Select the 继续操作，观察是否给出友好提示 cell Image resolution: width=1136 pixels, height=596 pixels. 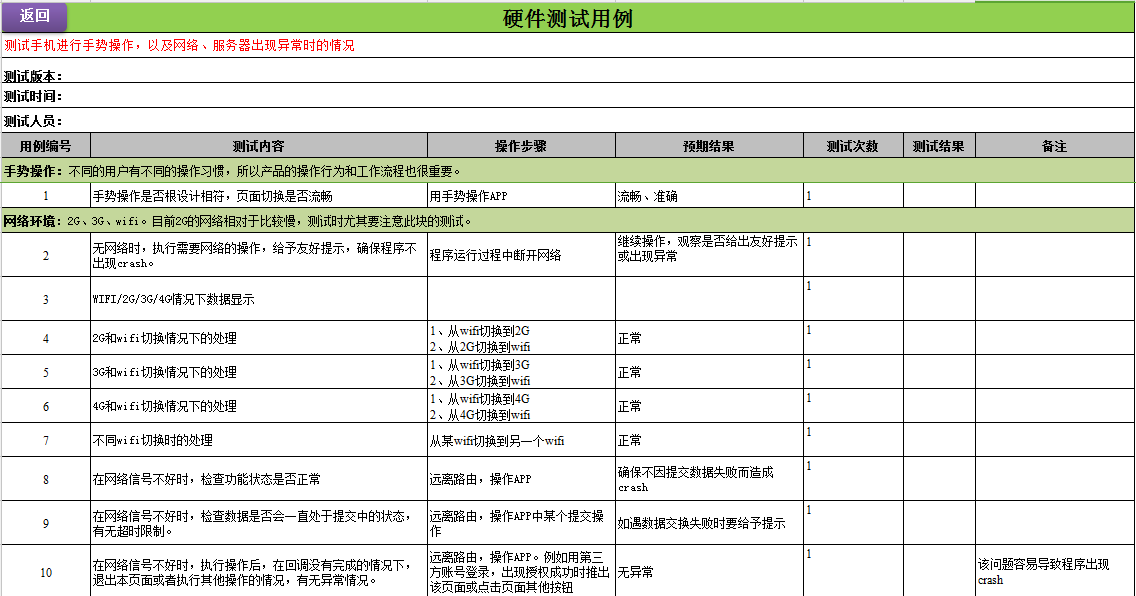point(709,255)
